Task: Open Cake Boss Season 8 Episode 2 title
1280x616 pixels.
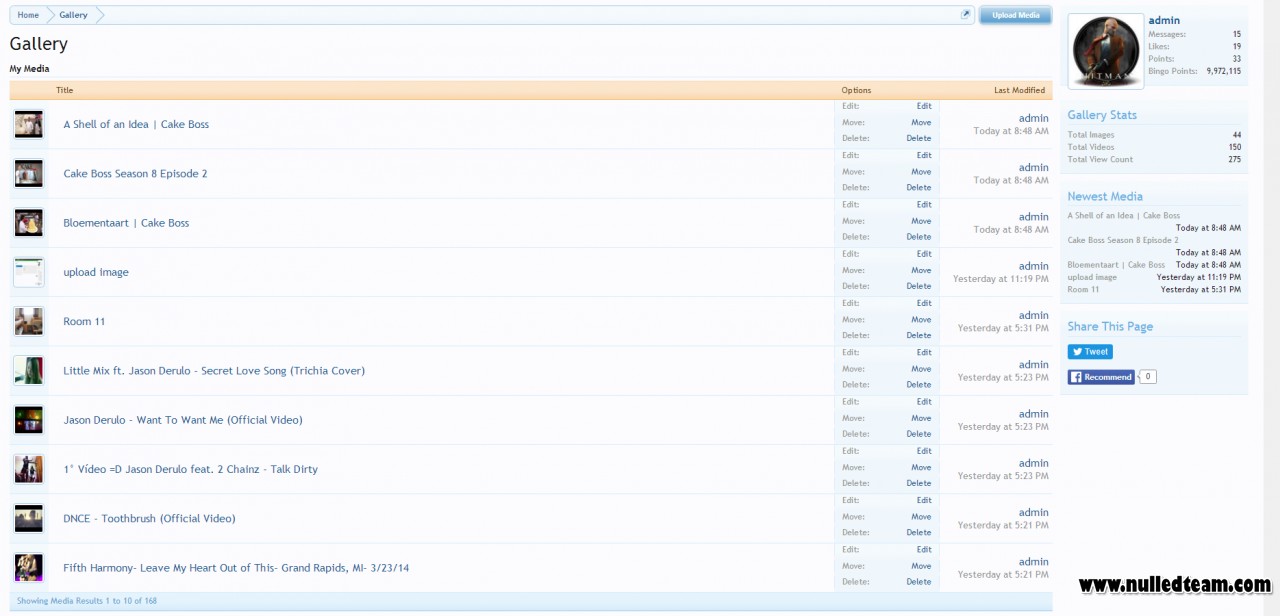Action: [135, 174]
